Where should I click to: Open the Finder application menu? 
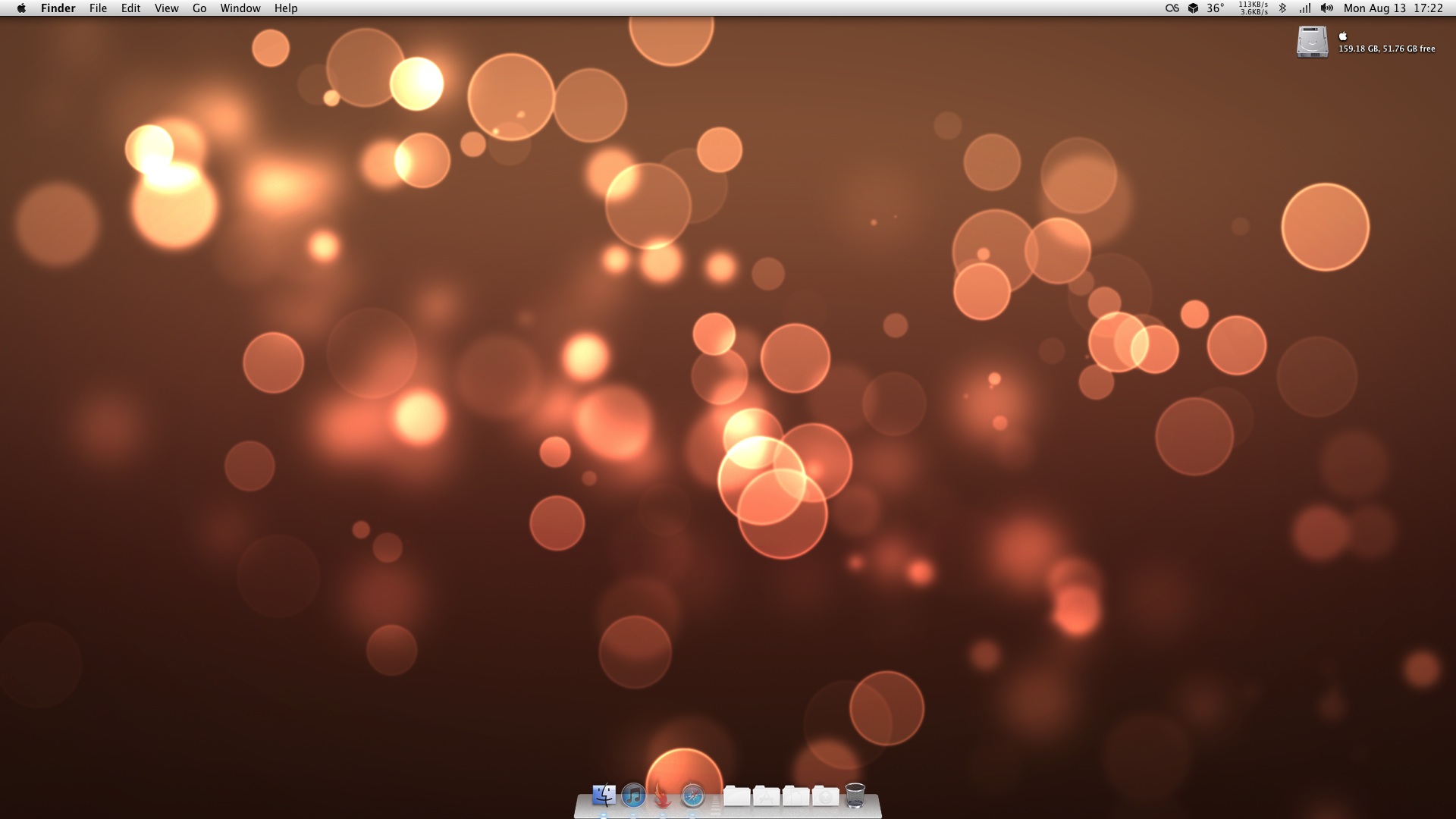(58, 8)
